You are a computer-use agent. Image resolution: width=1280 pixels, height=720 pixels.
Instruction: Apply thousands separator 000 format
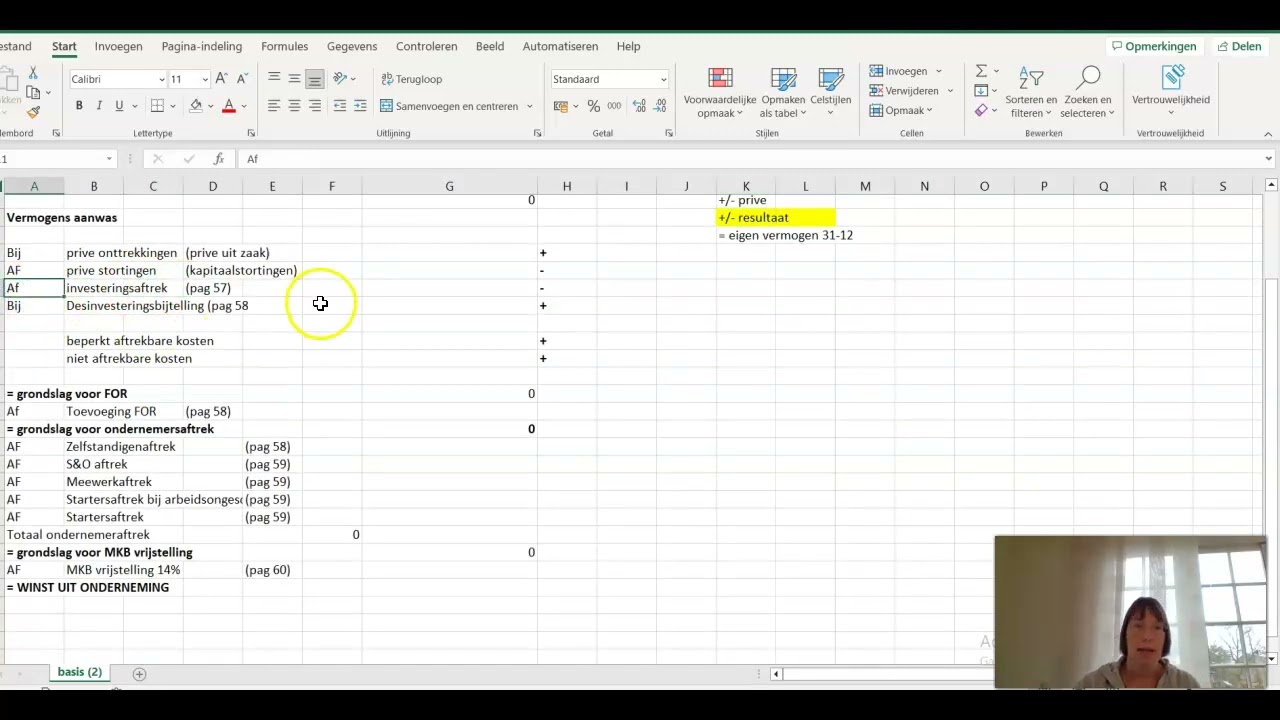(x=614, y=106)
